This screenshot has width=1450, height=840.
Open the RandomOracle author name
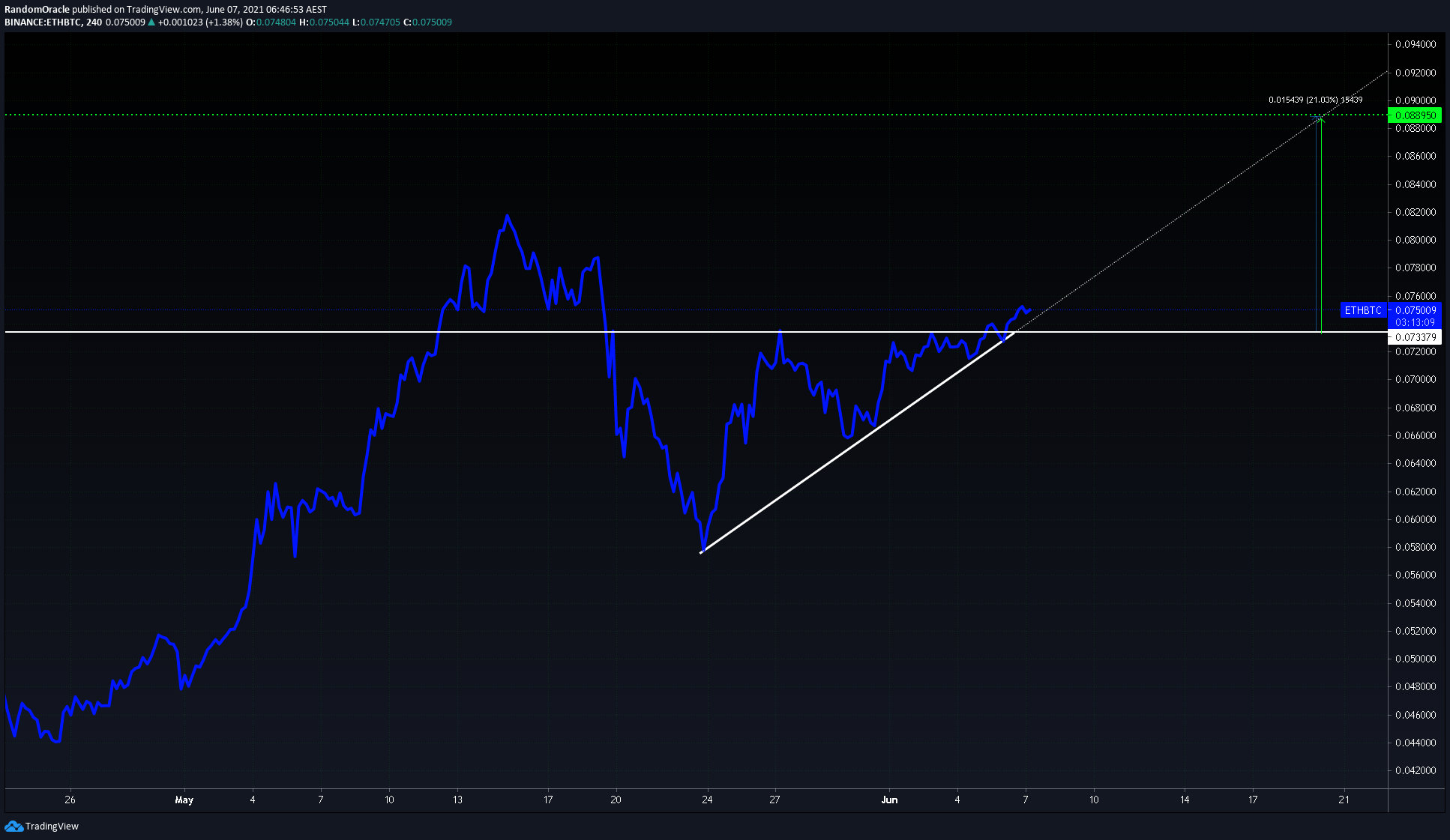point(37,10)
